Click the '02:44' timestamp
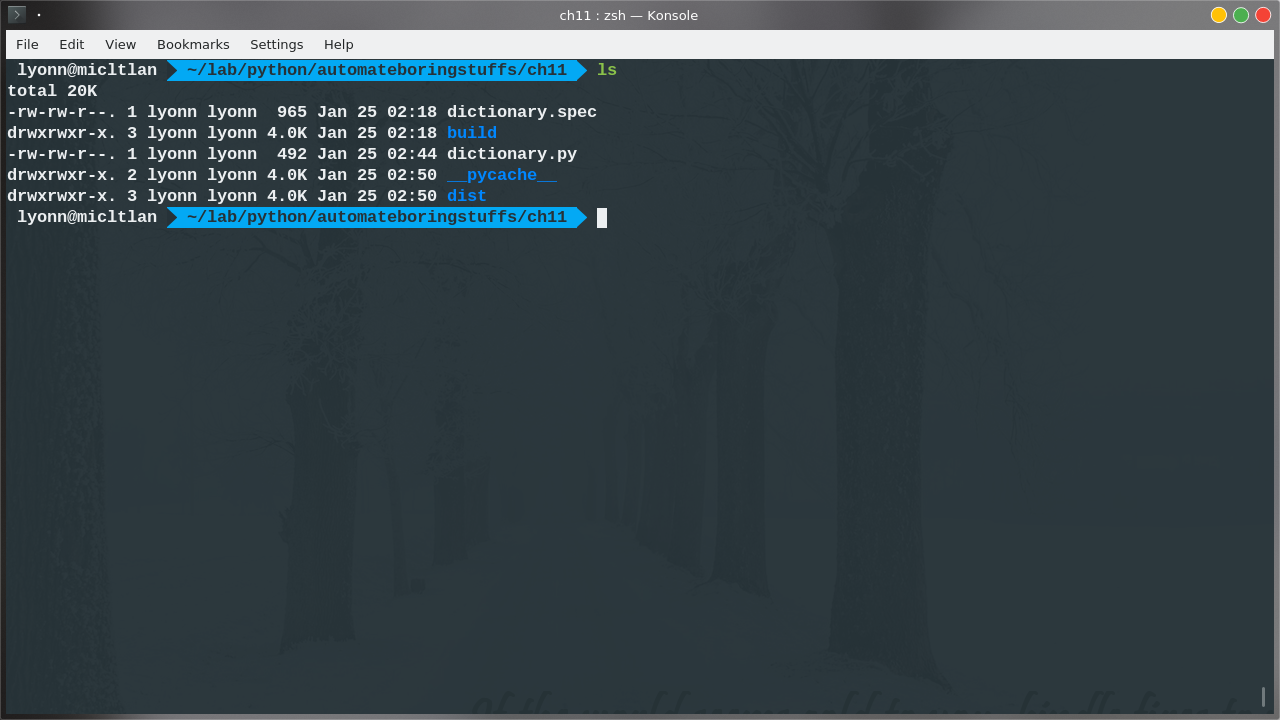 coord(412,154)
